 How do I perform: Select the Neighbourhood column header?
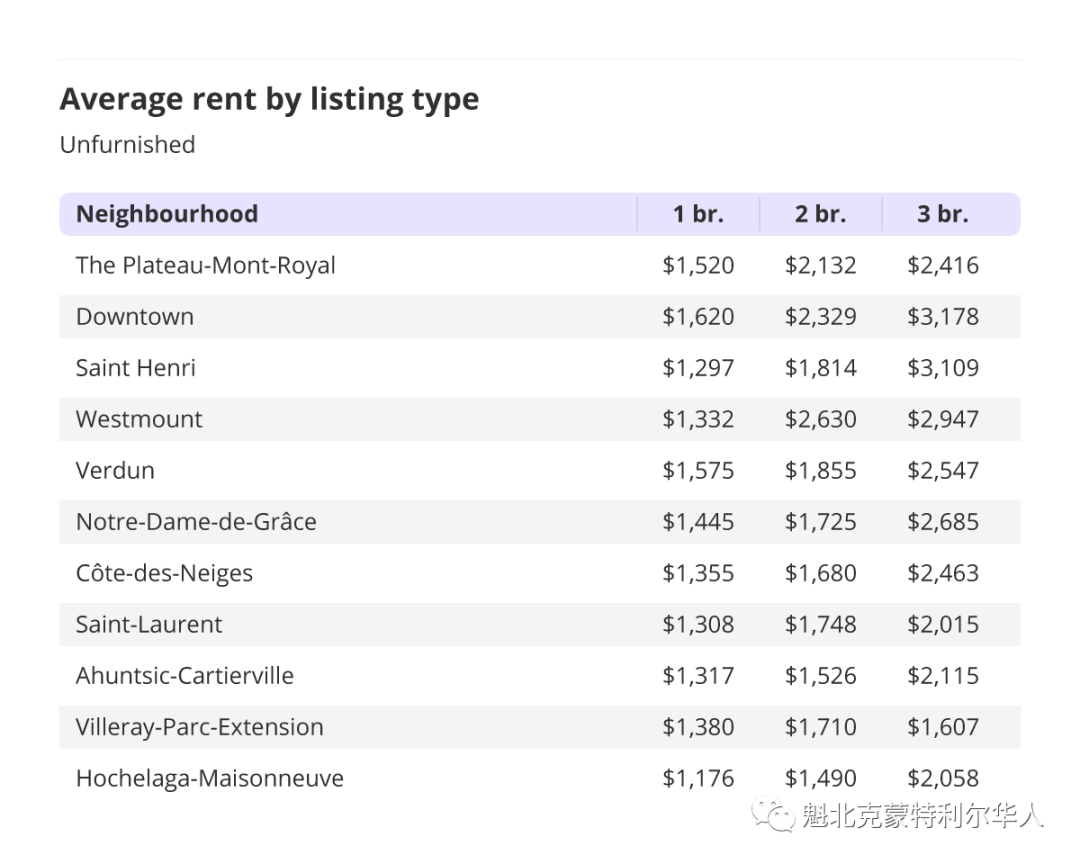pyautogui.click(x=167, y=214)
